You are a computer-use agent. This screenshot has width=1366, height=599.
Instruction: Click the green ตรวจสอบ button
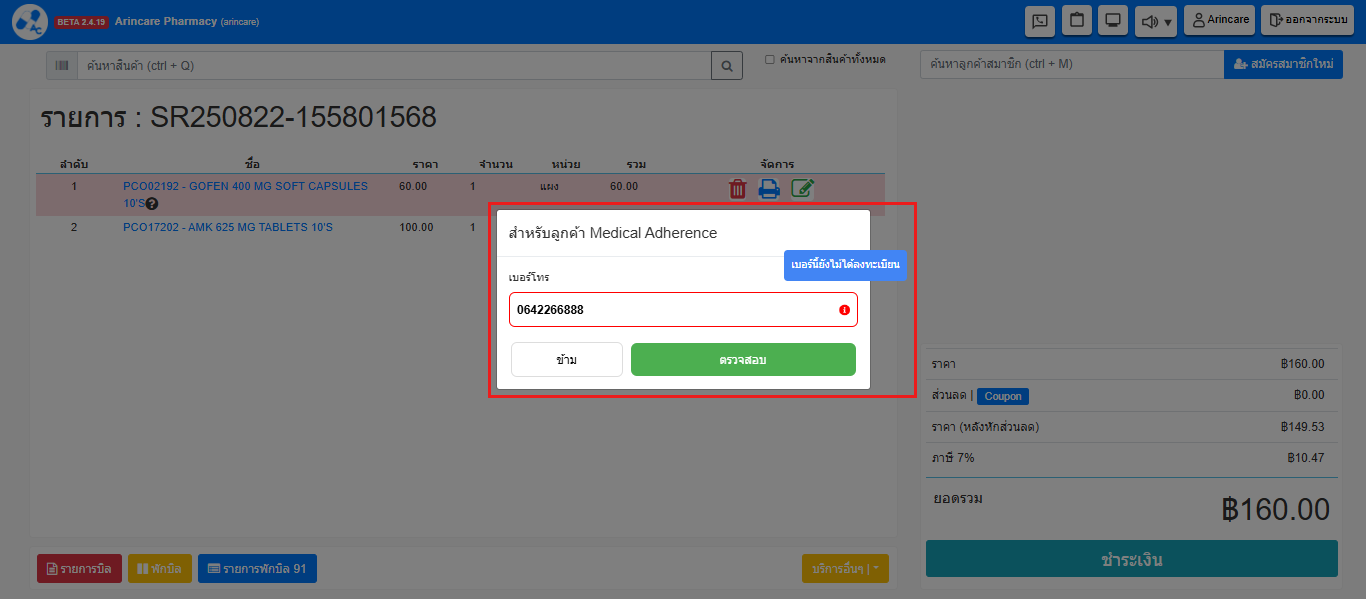[743, 360]
